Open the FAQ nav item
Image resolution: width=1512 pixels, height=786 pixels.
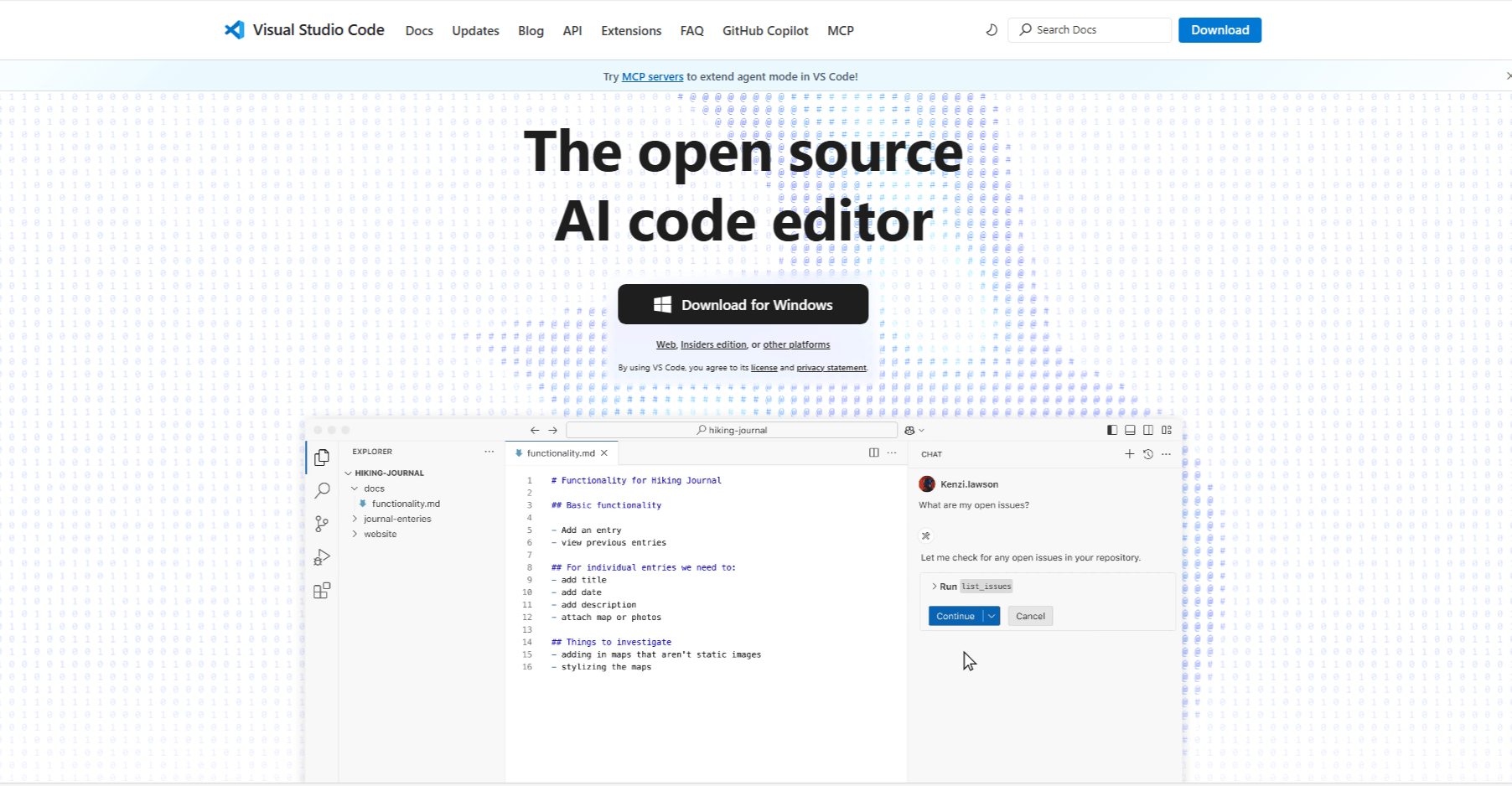click(692, 31)
